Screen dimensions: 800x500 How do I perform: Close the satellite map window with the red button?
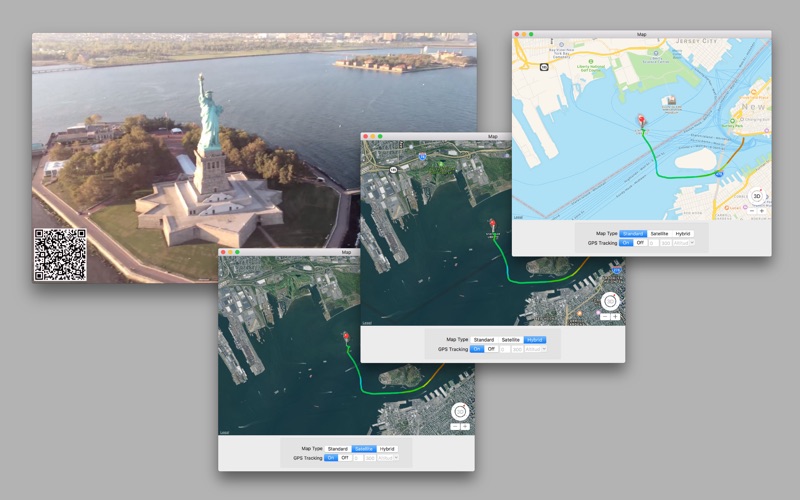[x=223, y=252]
